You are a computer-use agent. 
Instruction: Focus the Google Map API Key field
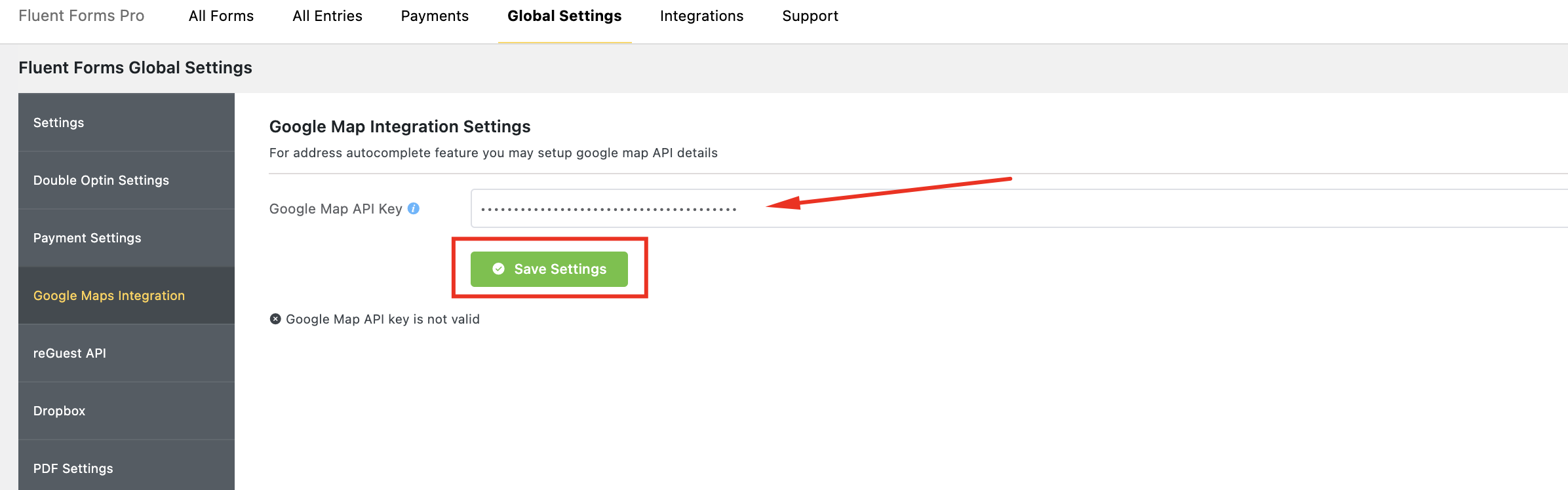pyautogui.click(x=1019, y=208)
